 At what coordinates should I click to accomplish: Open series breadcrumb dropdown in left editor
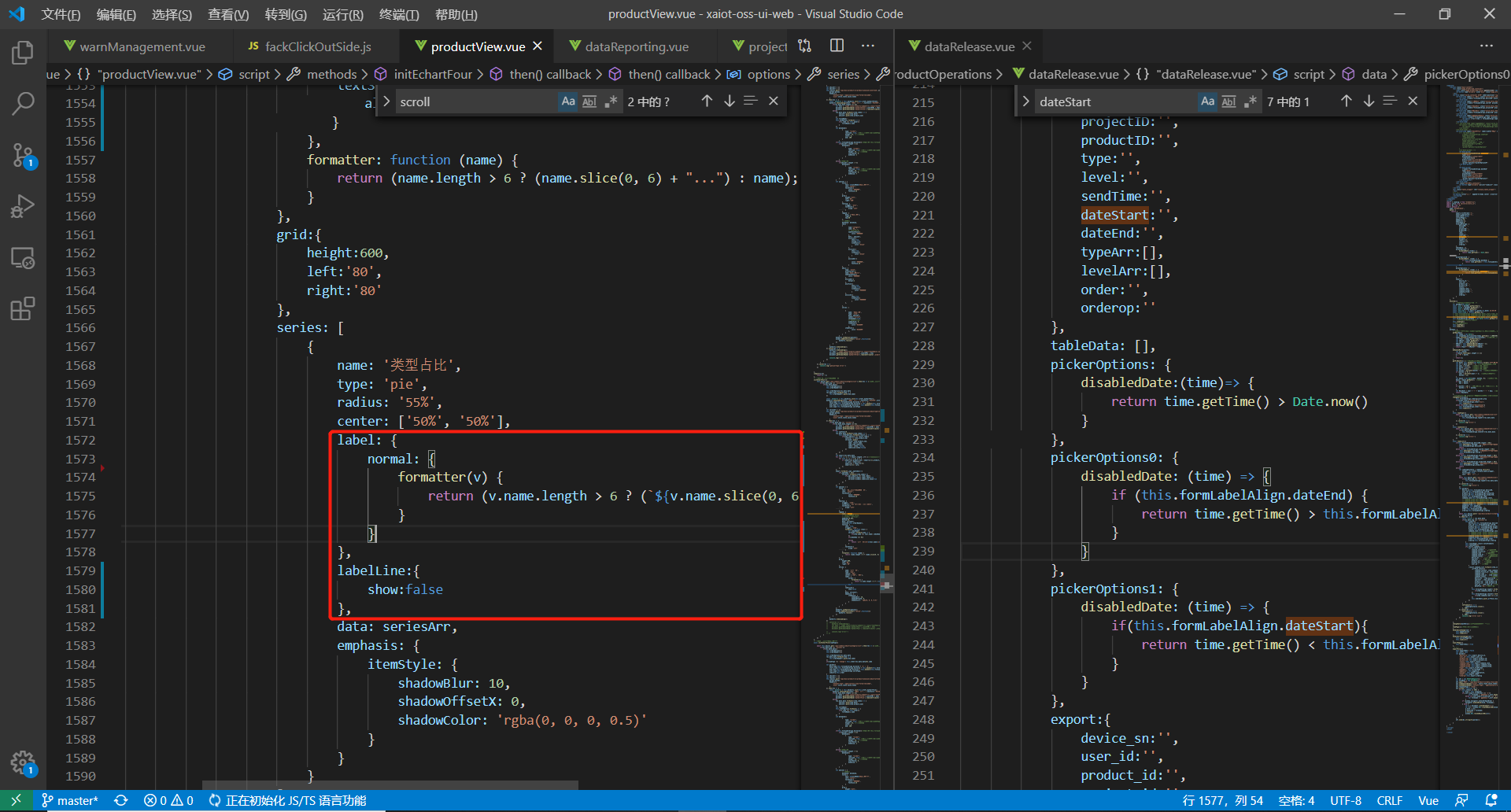coord(843,74)
